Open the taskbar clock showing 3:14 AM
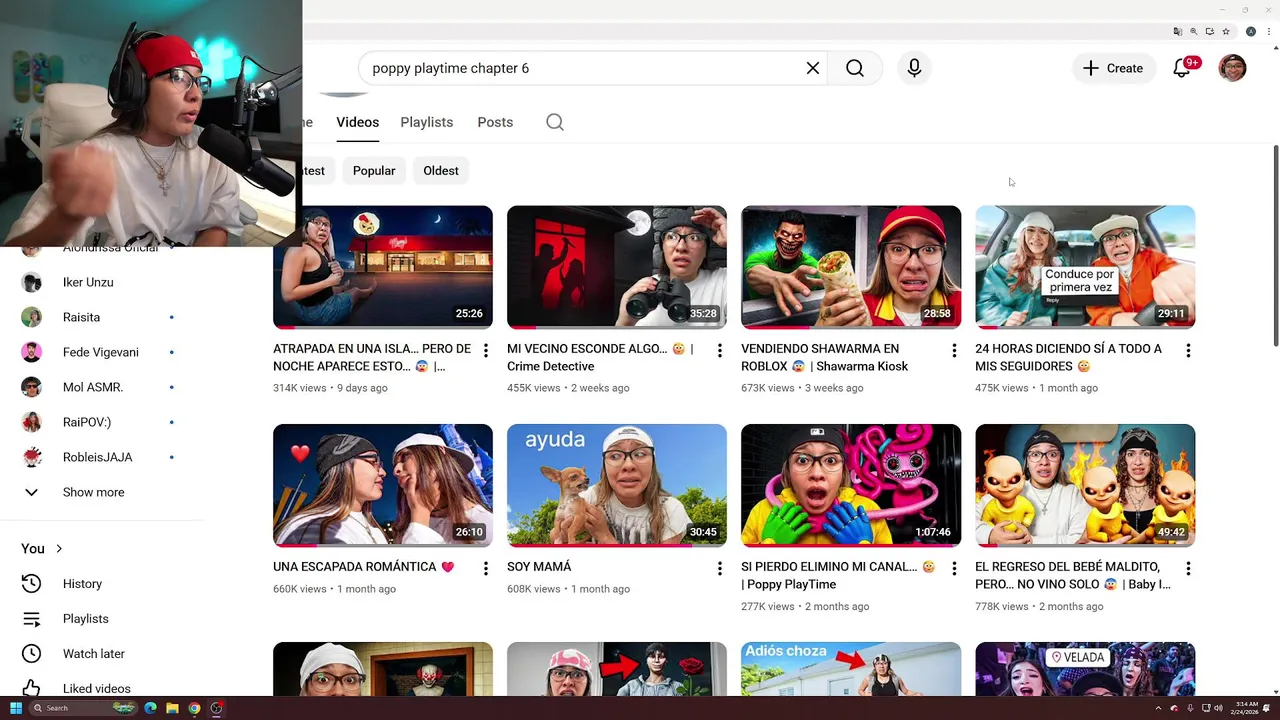The image size is (1280, 720). 1247,708
